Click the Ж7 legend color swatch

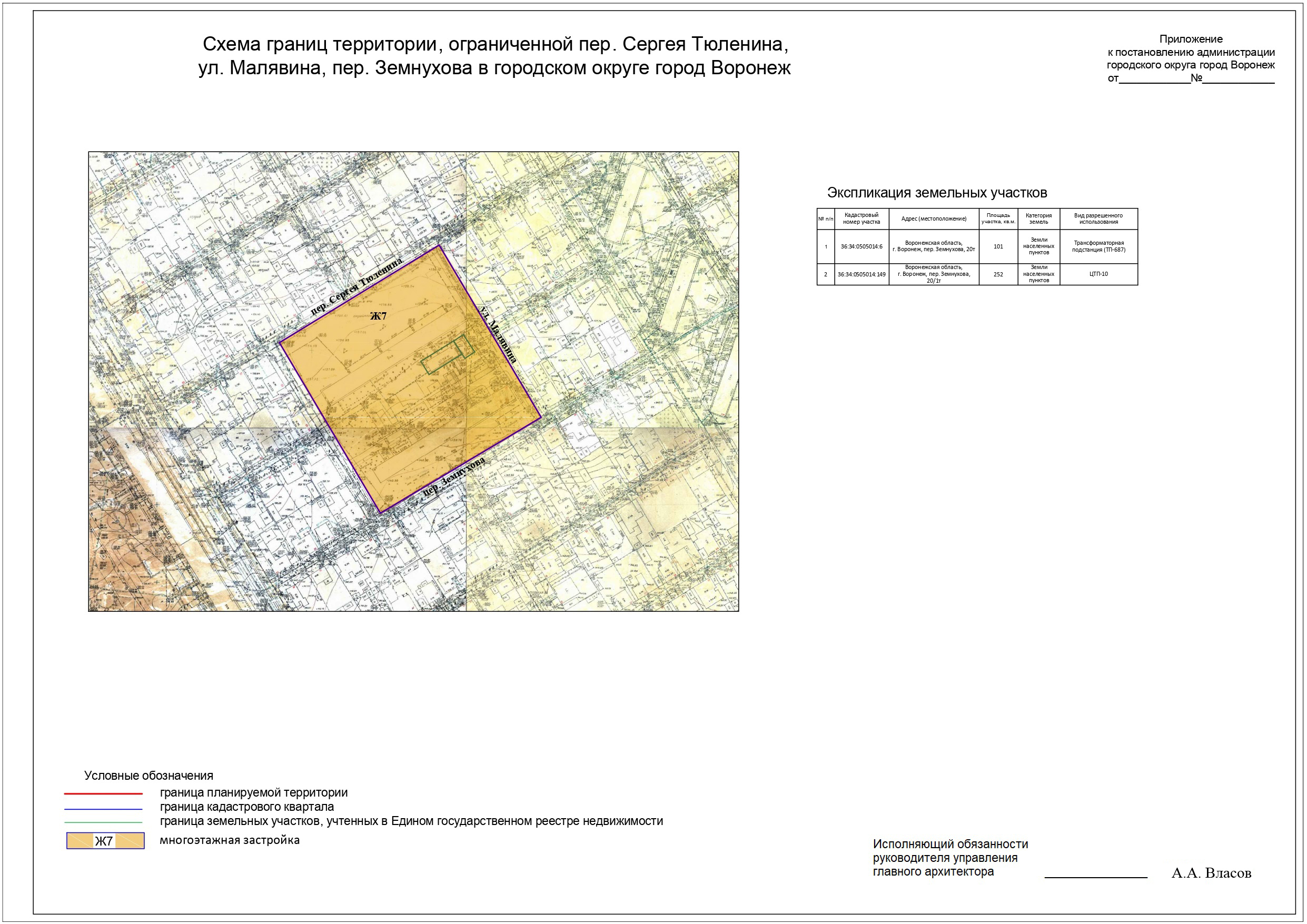click(105, 841)
